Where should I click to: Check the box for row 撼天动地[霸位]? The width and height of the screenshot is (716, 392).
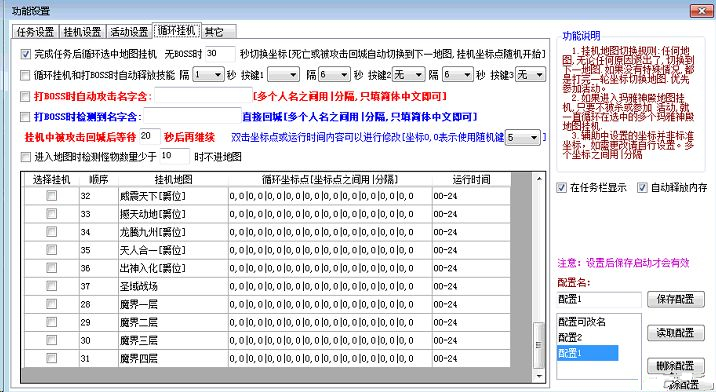pyautogui.click(x=52, y=214)
